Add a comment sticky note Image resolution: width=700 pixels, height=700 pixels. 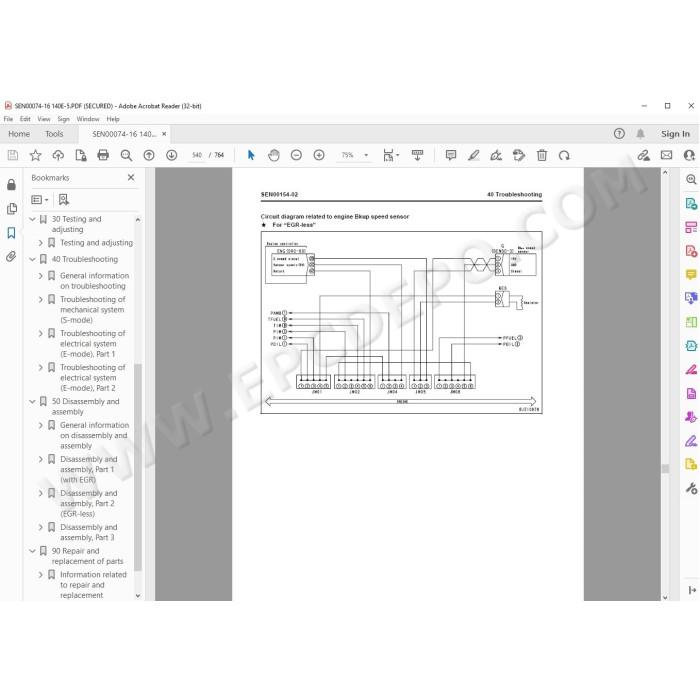pyautogui.click(x=451, y=155)
